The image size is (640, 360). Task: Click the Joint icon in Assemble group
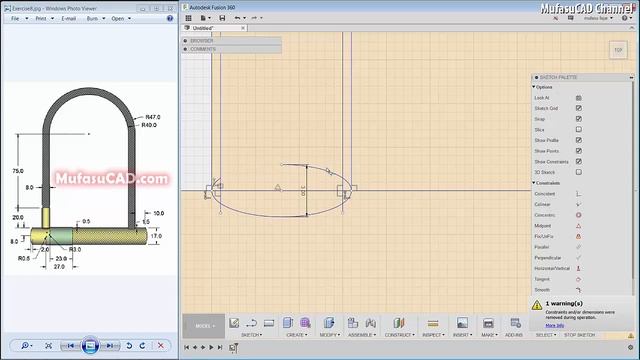tap(371, 323)
